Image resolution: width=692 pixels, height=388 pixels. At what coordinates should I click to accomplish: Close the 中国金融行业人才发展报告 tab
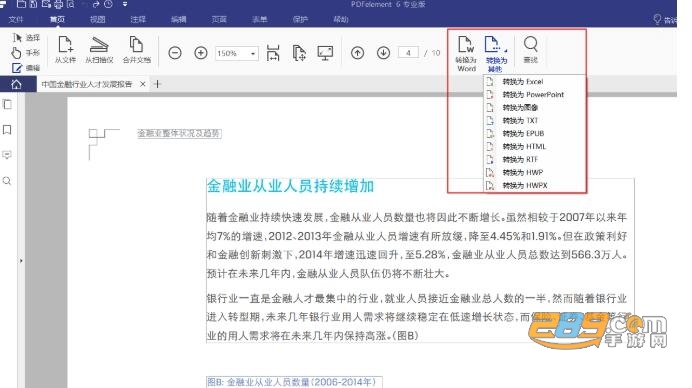click(x=143, y=84)
